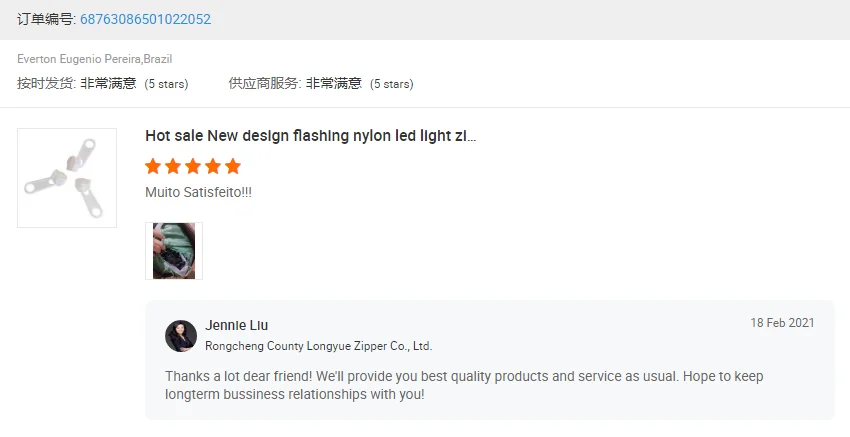
Task: Open Rongcheng County Longyue Zipper Co. link
Action: (318, 346)
